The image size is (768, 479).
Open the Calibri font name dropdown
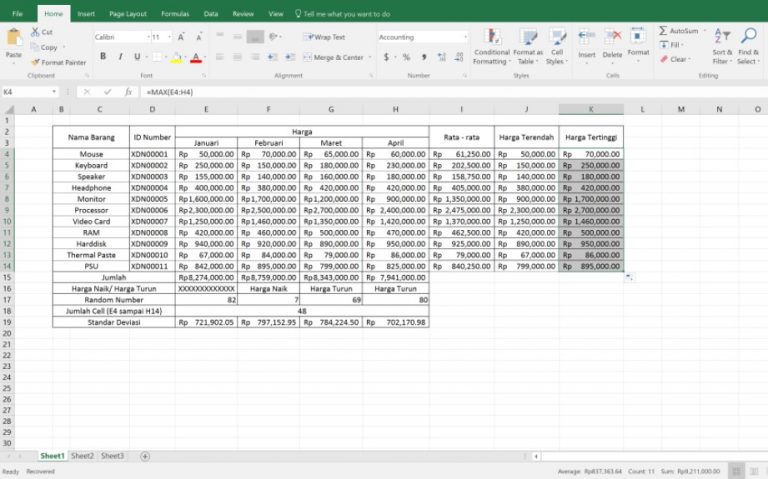coord(148,37)
